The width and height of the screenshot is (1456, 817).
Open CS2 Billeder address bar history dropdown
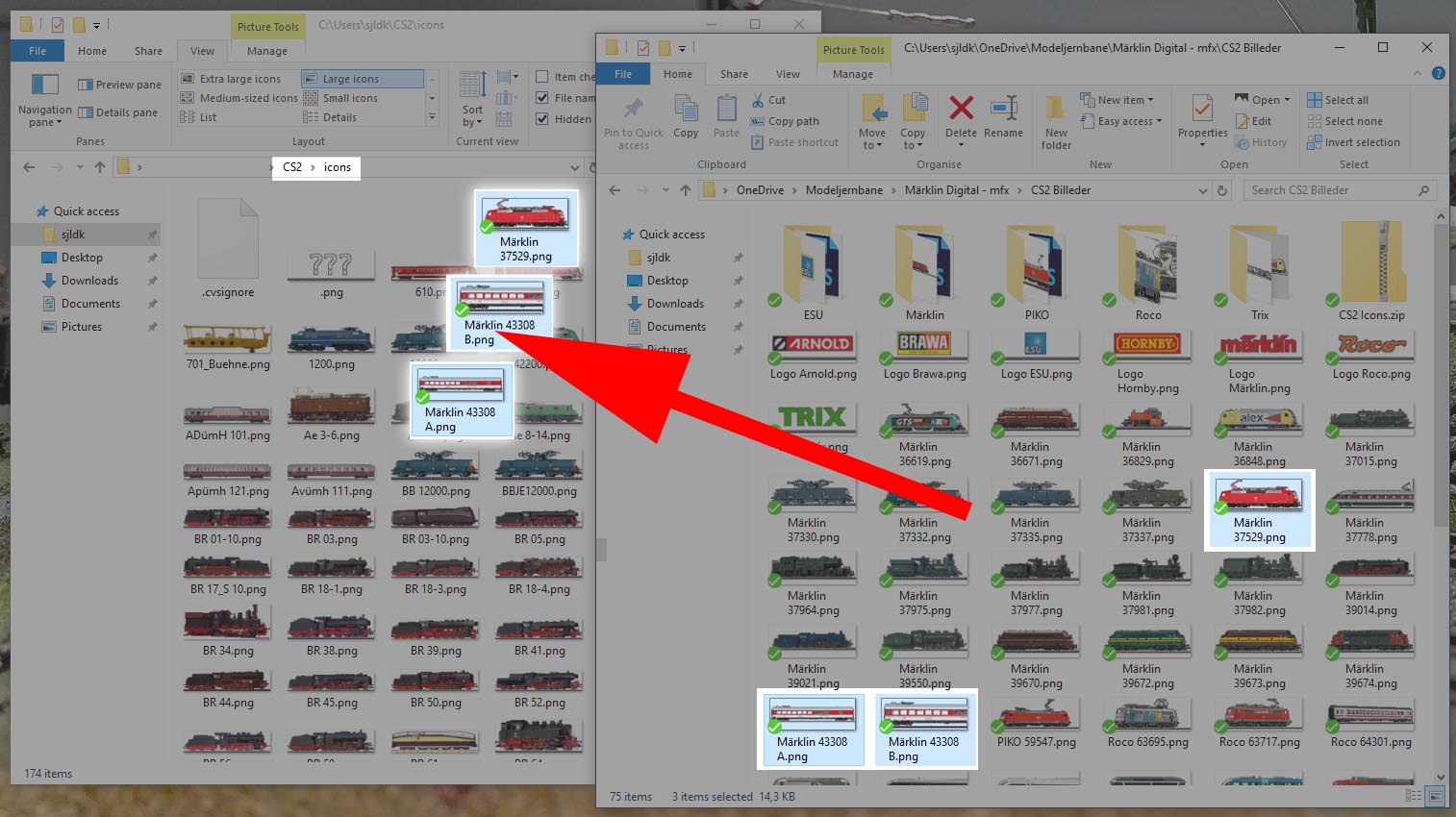point(1202,190)
